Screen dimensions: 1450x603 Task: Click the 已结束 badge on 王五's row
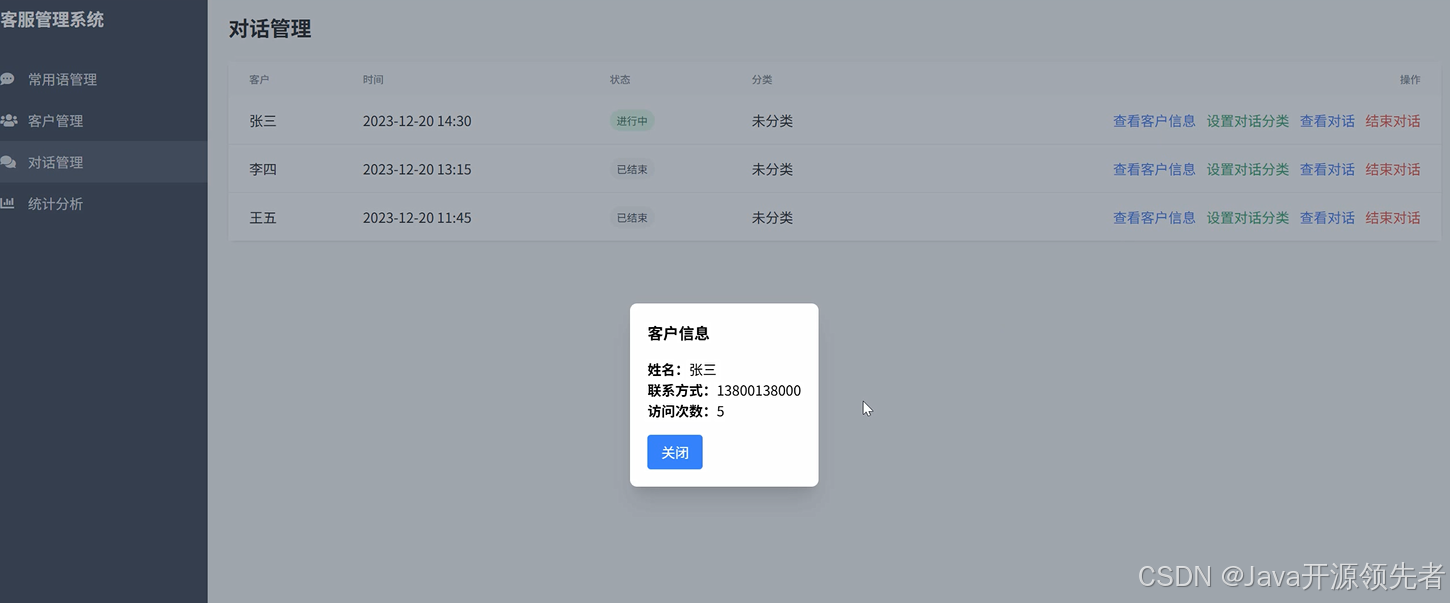point(631,217)
